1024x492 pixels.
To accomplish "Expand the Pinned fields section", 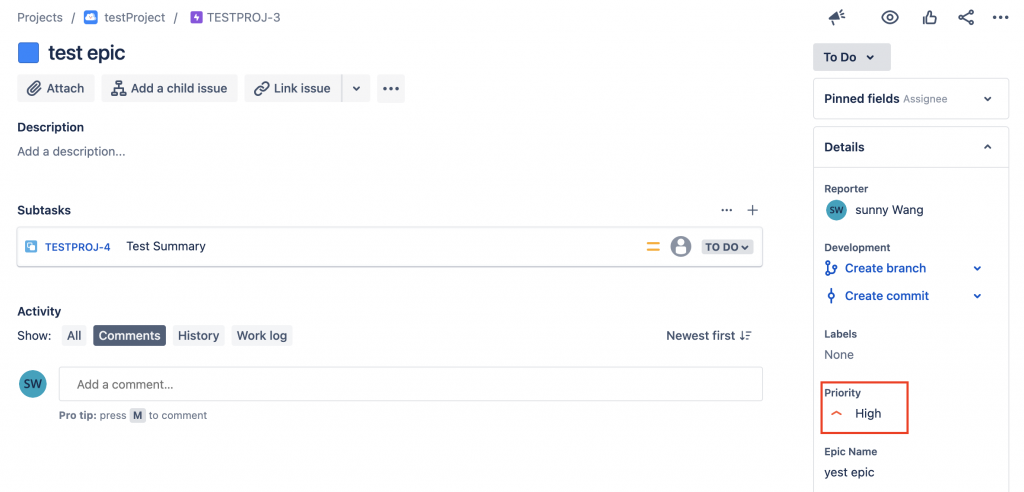I will point(988,99).
